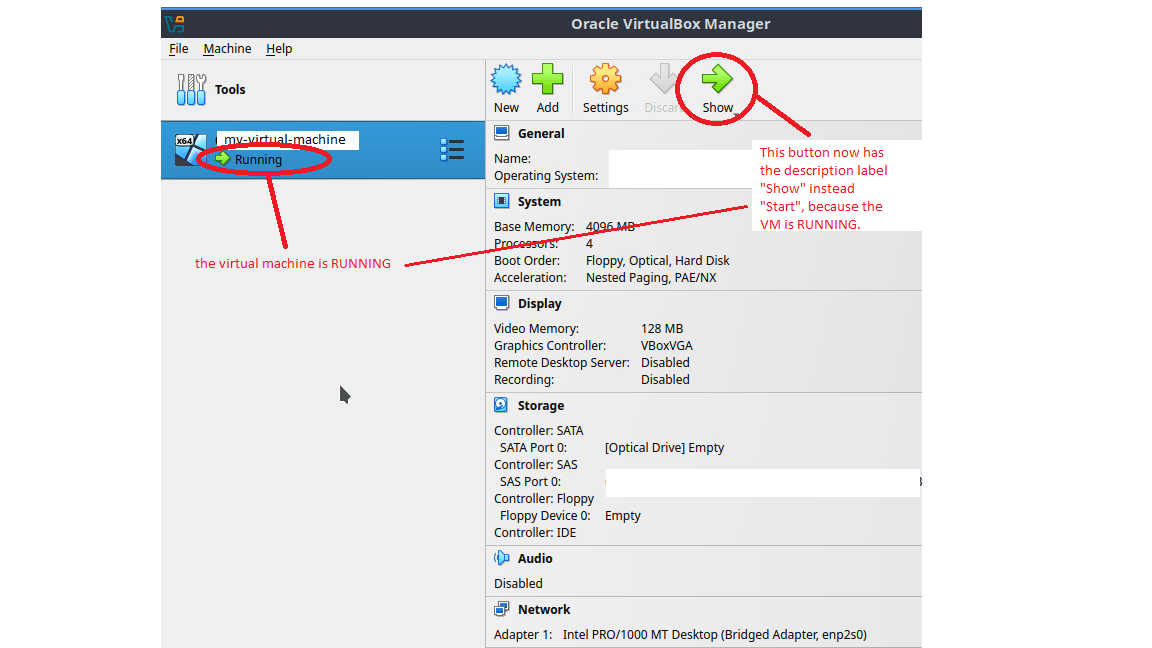This screenshot has height=648, width=1152.
Task: Click the Boot Order value Floppy, Optical, Hard Disk
Action: 658,261
